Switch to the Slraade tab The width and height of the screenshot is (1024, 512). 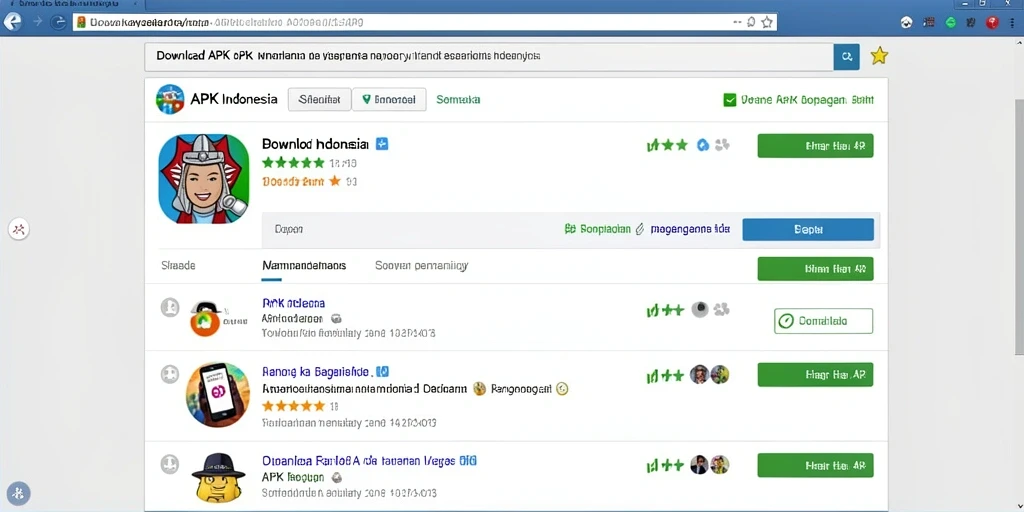coord(178,266)
